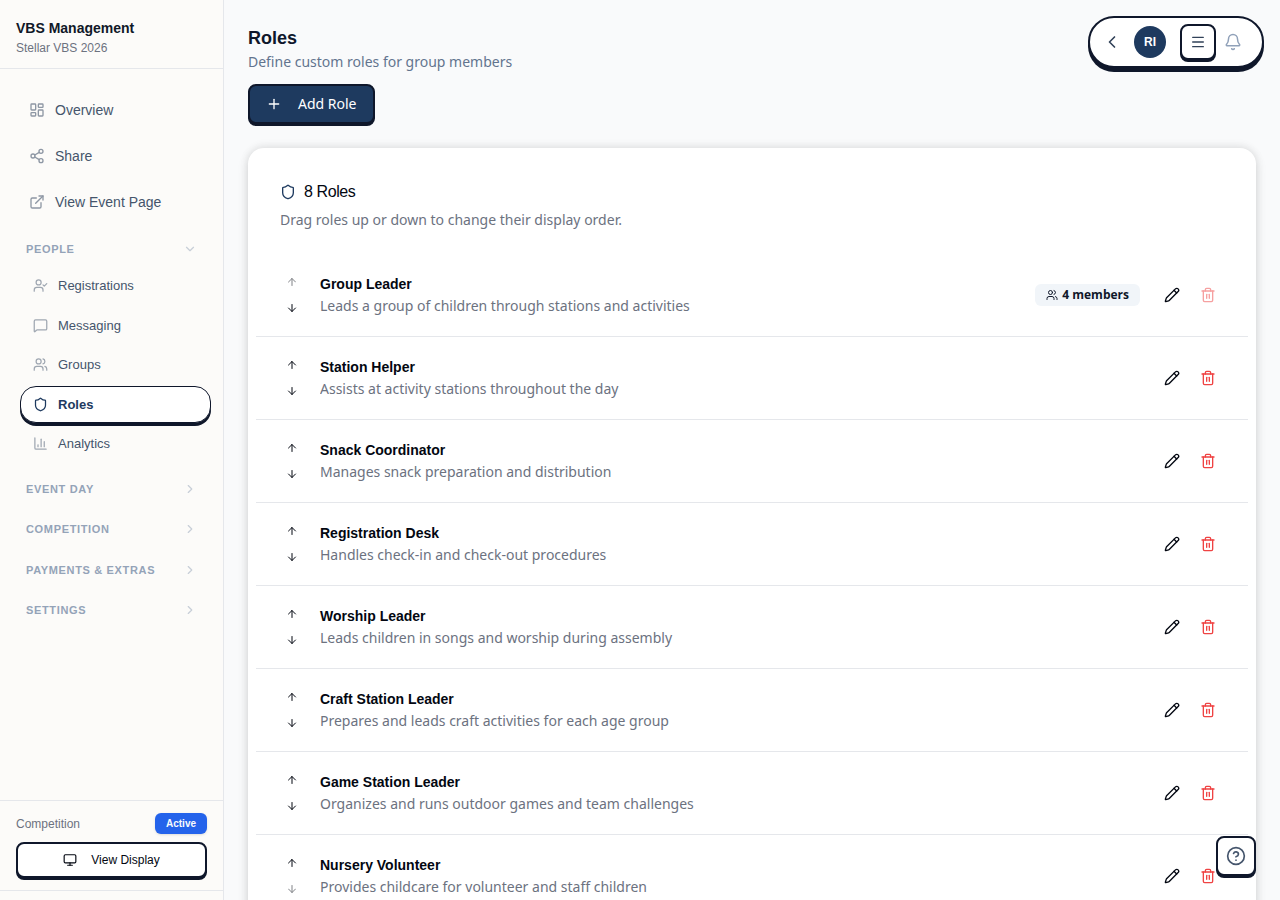1280x900 pixels.
Task: Delete the Craft Station Leader role
Action: point(1208,710)
